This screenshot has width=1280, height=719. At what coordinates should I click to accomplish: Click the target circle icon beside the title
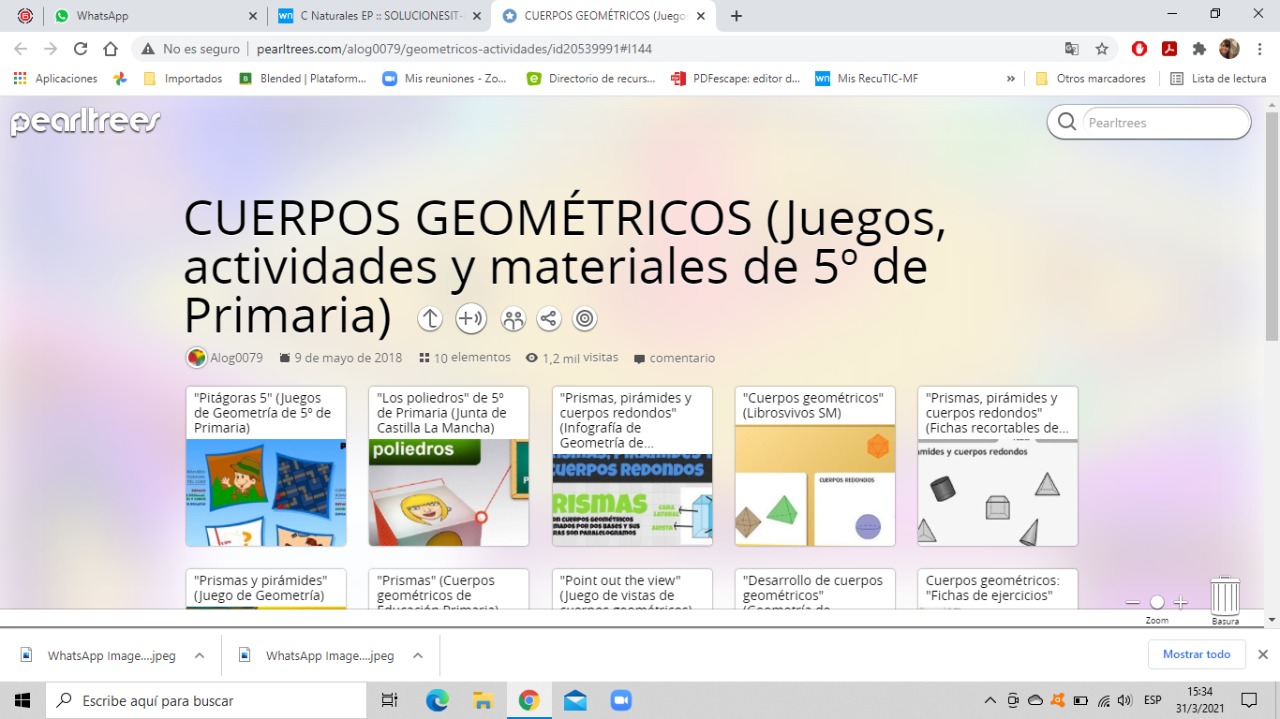click(585, 319)
